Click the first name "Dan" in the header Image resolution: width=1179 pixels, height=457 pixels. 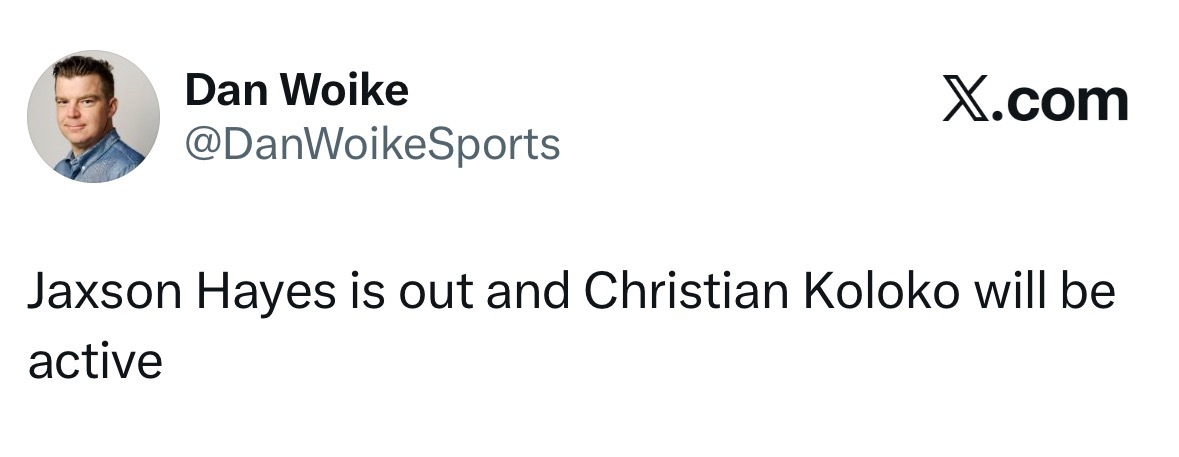click(217, 92)
